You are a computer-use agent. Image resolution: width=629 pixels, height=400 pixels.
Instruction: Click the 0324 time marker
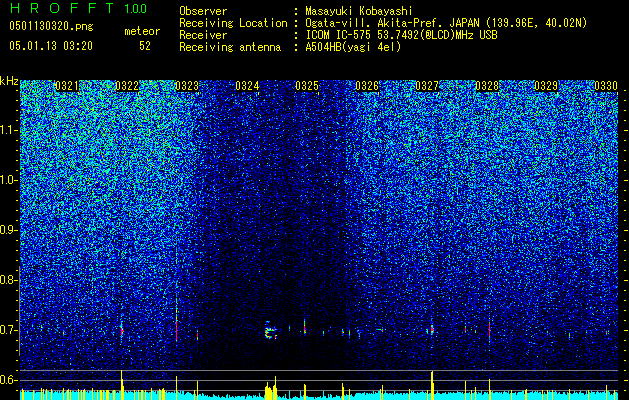tap(247, 85)
